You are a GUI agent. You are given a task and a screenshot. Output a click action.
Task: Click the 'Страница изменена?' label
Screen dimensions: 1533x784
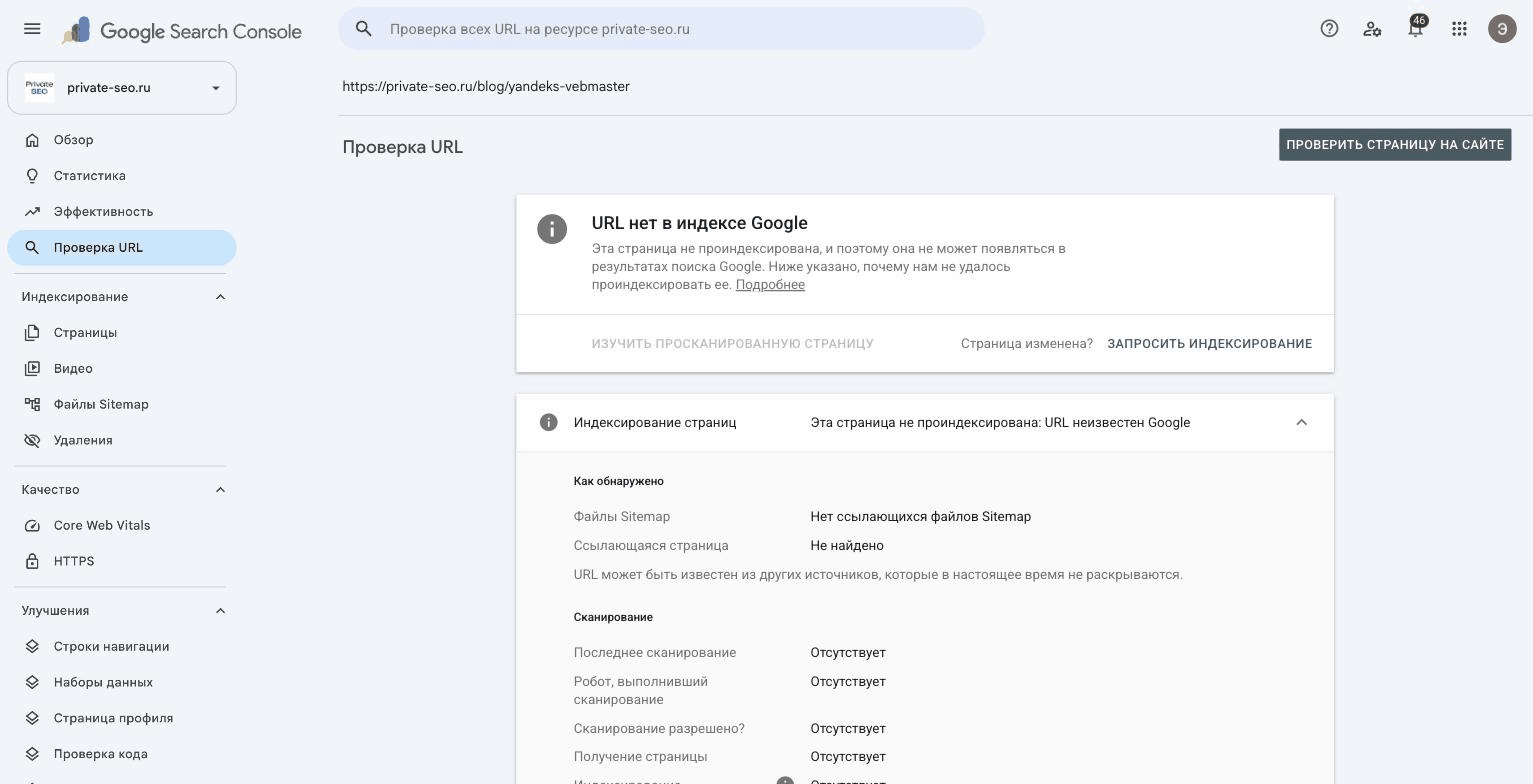click(1027, 344)
